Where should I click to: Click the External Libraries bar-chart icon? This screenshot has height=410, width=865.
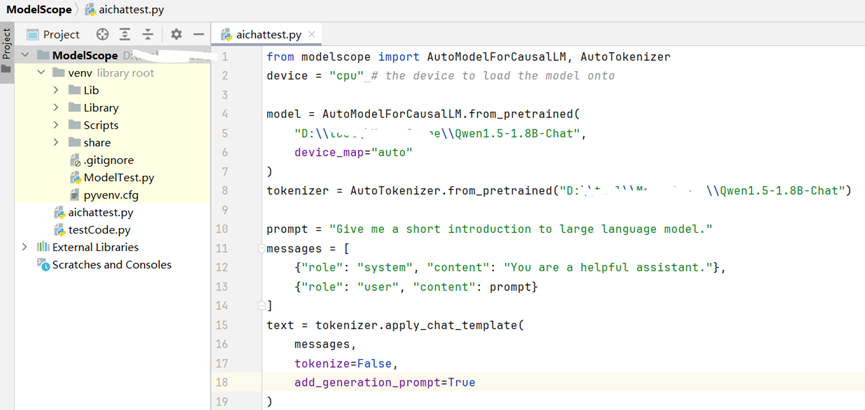[43, 247]
